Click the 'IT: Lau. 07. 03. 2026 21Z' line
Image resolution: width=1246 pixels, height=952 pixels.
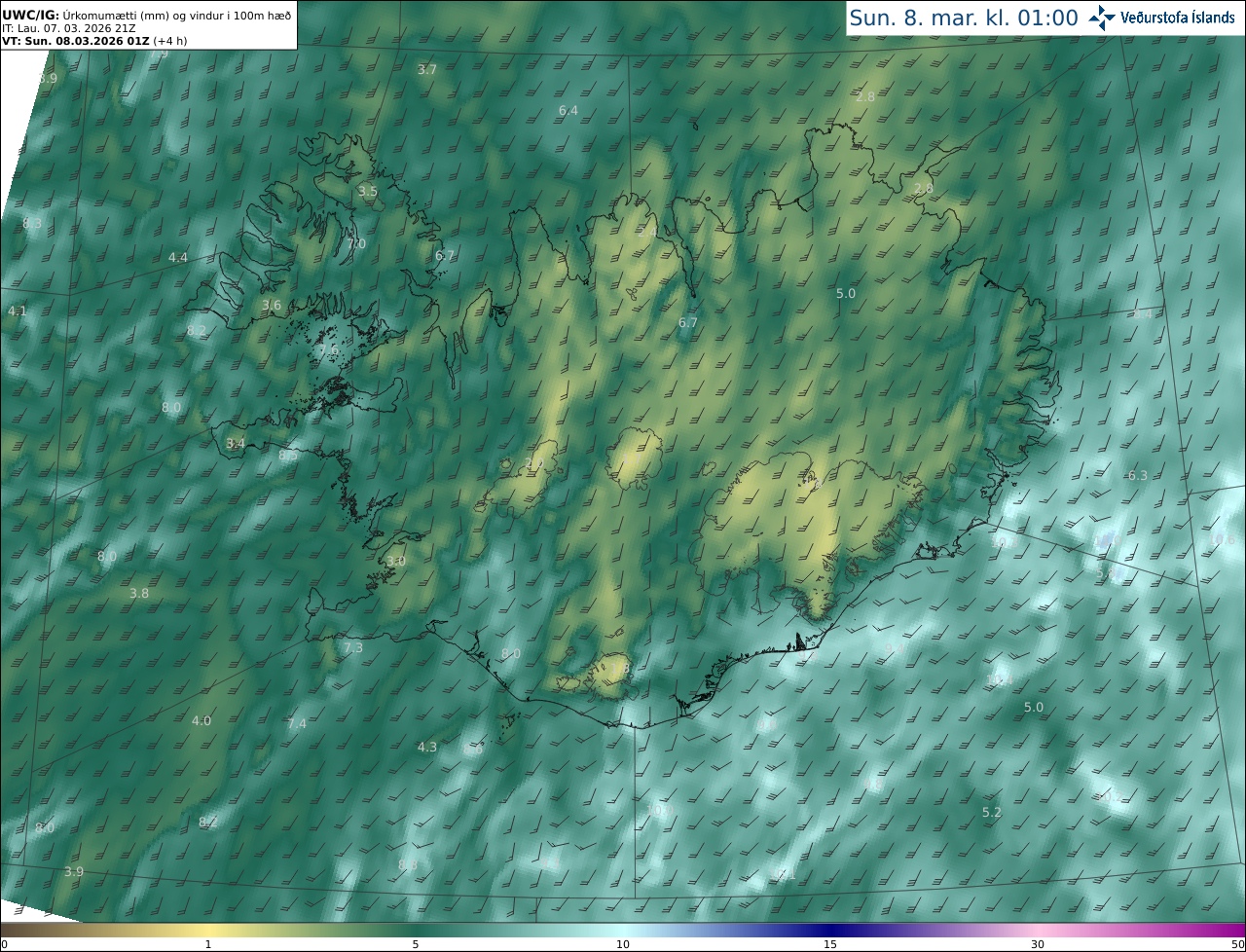[68, 28]
